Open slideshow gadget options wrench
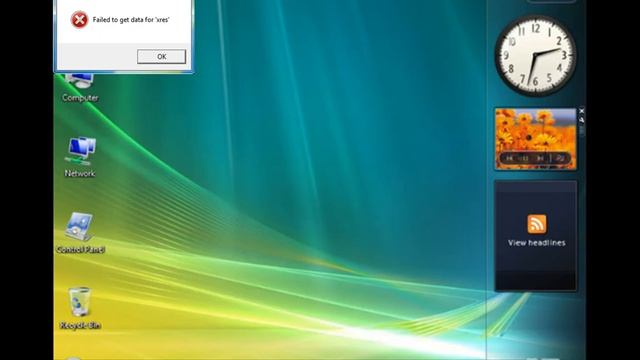 [582, 120]
